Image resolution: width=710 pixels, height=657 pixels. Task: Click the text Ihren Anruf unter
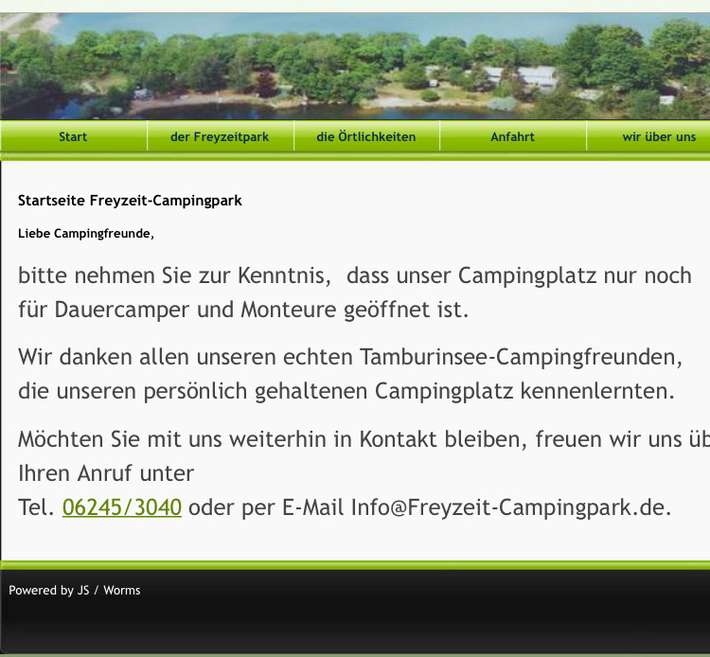106,473
